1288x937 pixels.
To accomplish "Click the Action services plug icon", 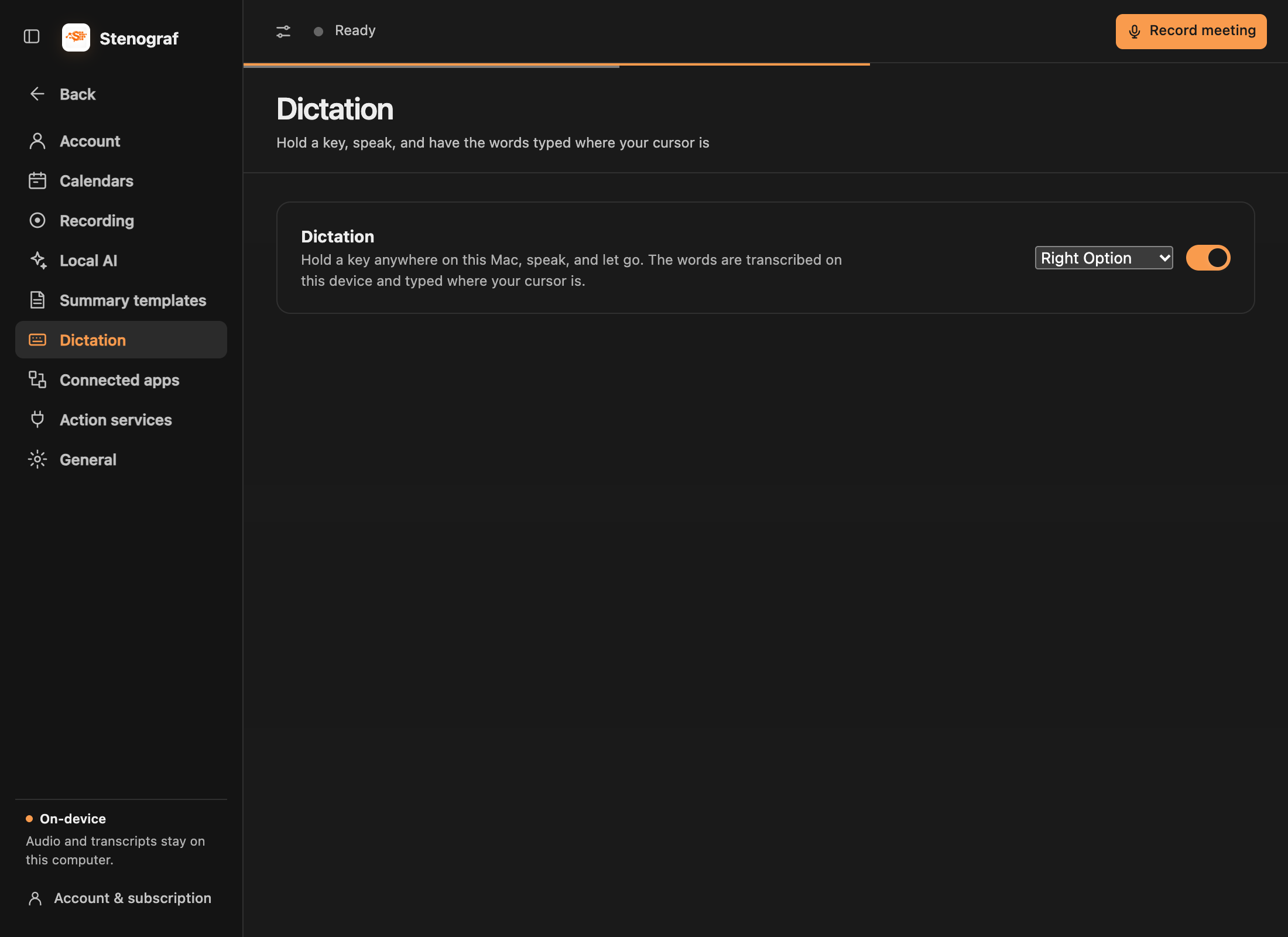I will 37,419.
